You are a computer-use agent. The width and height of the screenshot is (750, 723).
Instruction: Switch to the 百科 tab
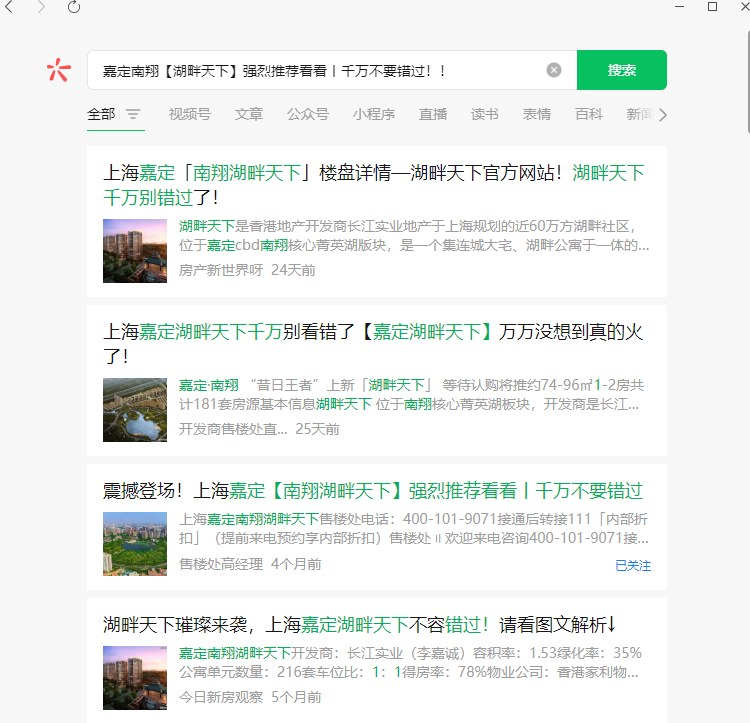pyautogui.click(x=589, y=114)
